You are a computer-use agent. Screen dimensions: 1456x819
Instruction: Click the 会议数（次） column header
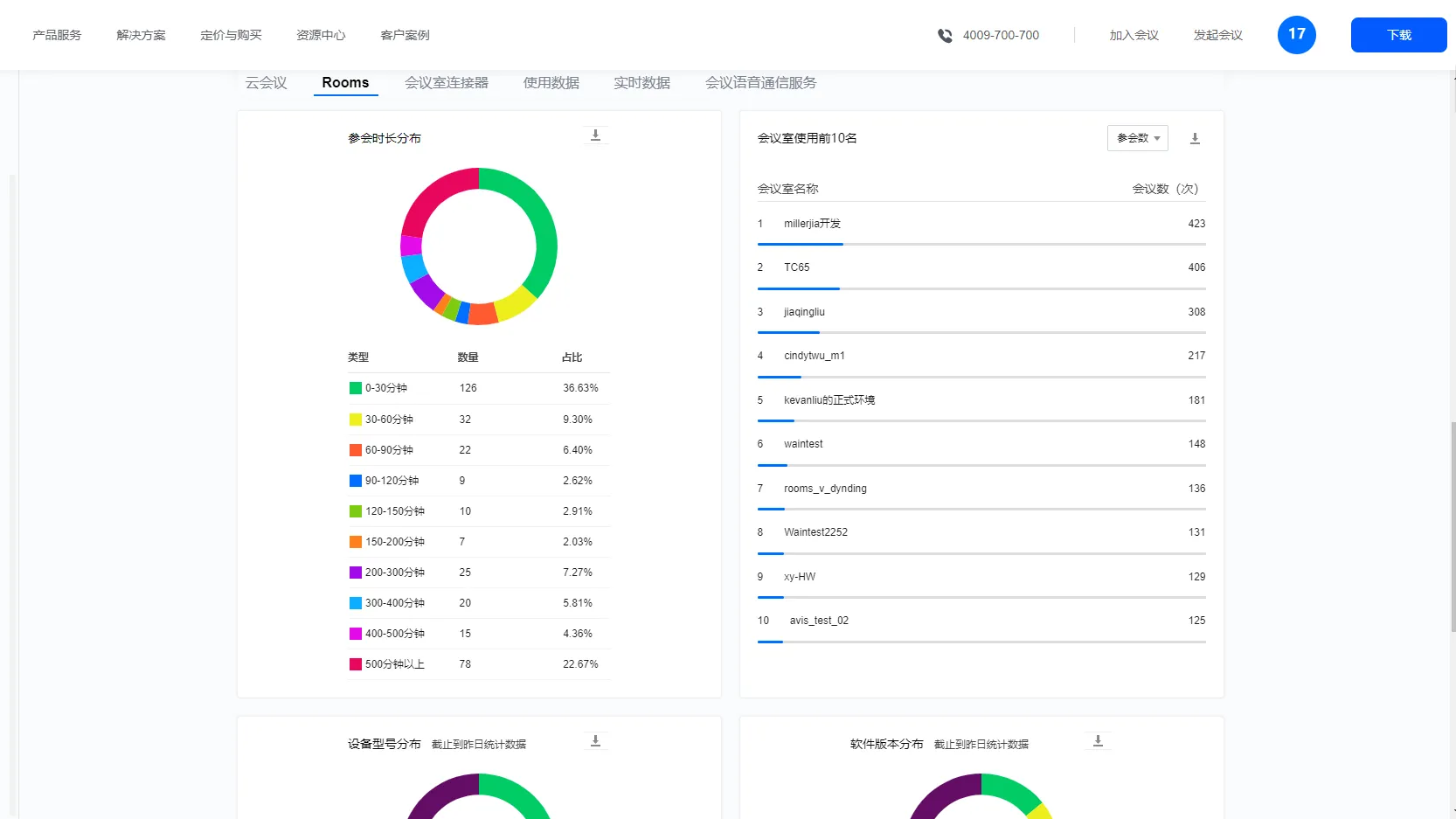click(1165, 189)
